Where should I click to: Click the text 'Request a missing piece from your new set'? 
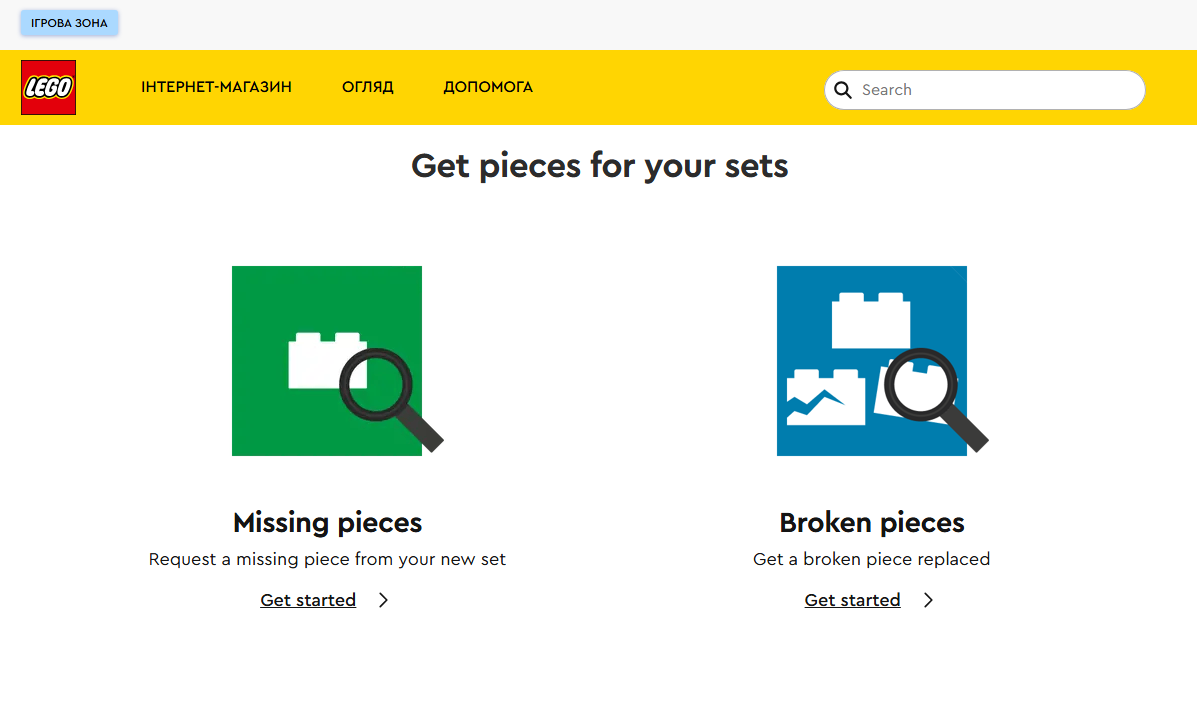327,560
